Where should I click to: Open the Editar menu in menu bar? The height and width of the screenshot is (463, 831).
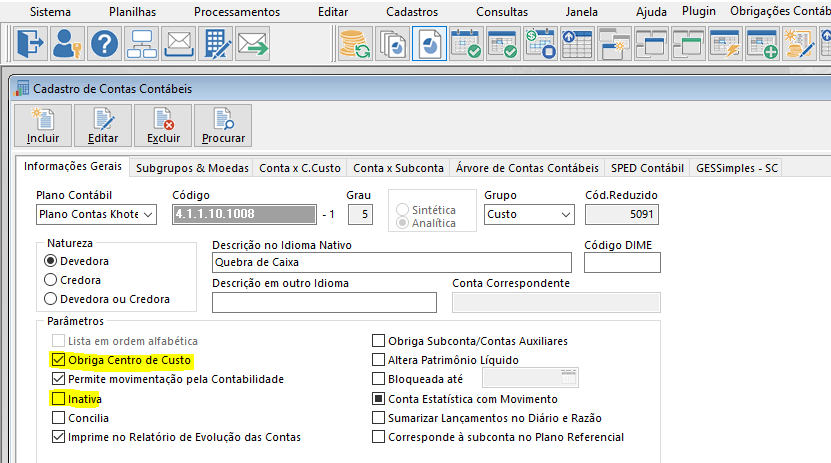click(x=333, y=12)
